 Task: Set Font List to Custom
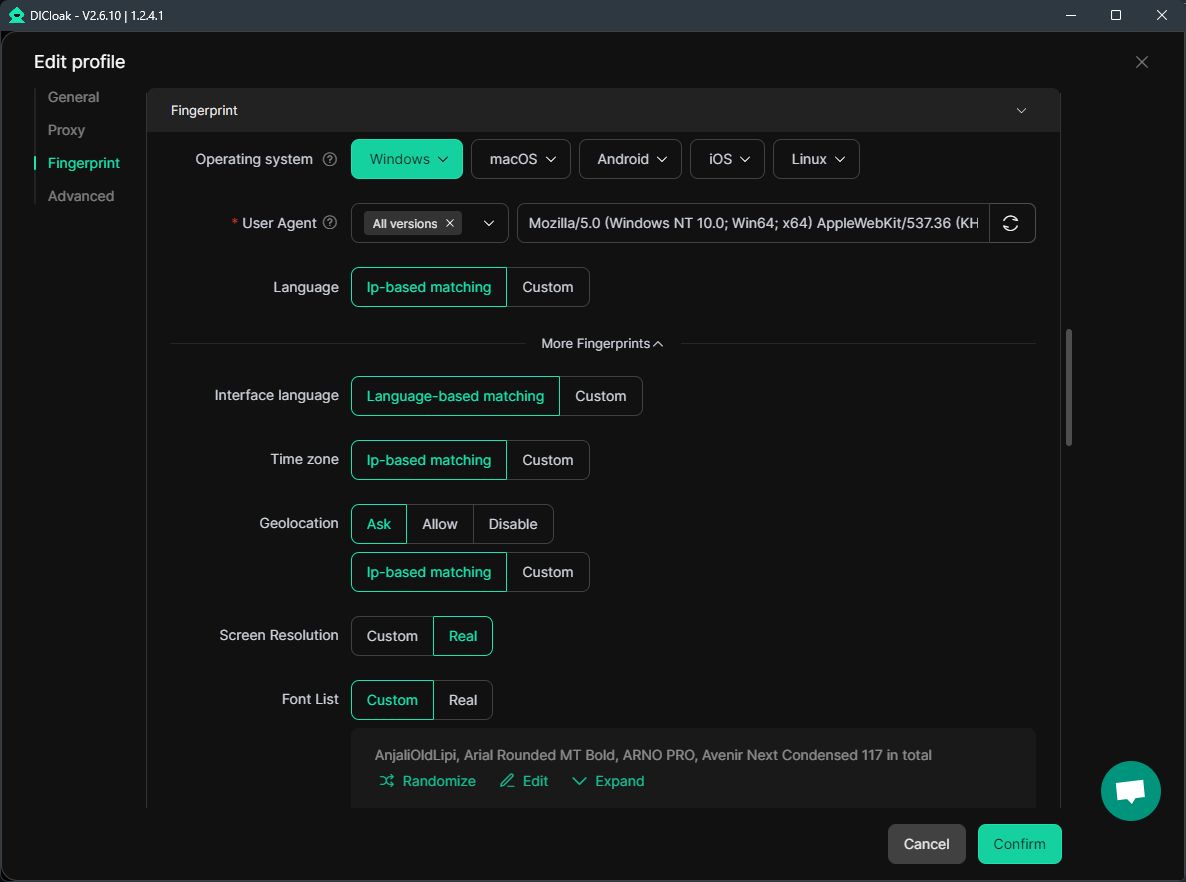click(x=392, y=700)
